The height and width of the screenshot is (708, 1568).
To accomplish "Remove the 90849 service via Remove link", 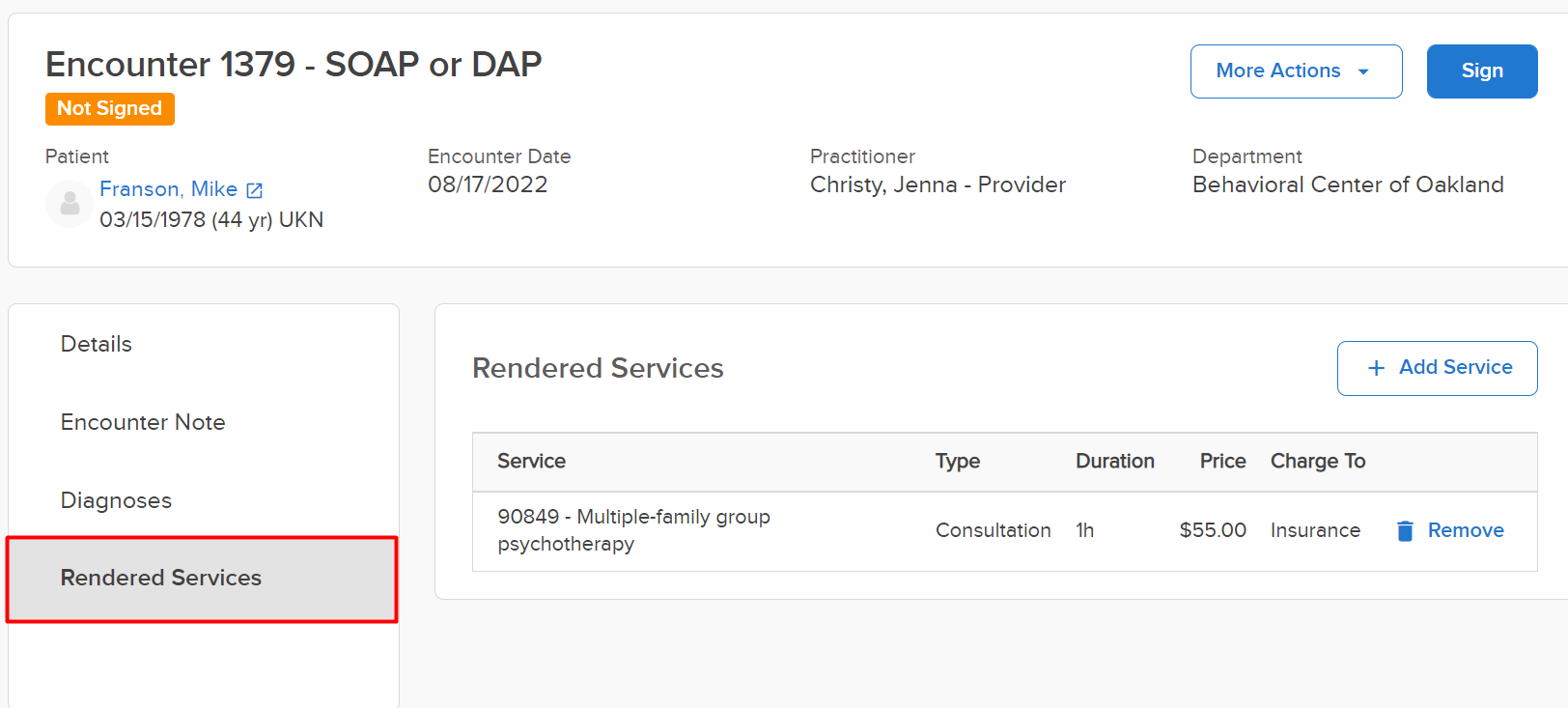I will pos(1465,530).
